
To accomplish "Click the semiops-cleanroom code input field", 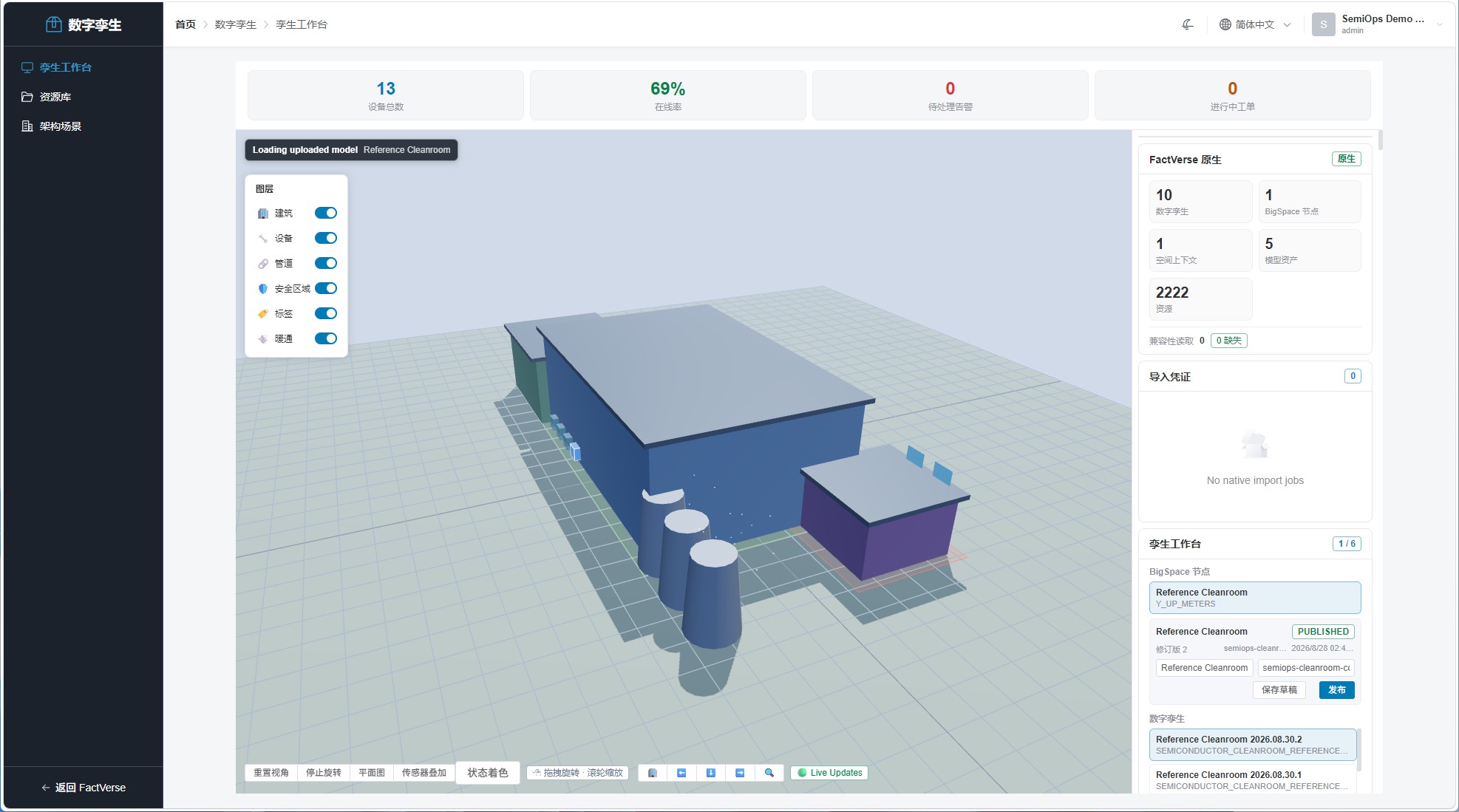I will pyautogui.click(x=1306, y=668).
